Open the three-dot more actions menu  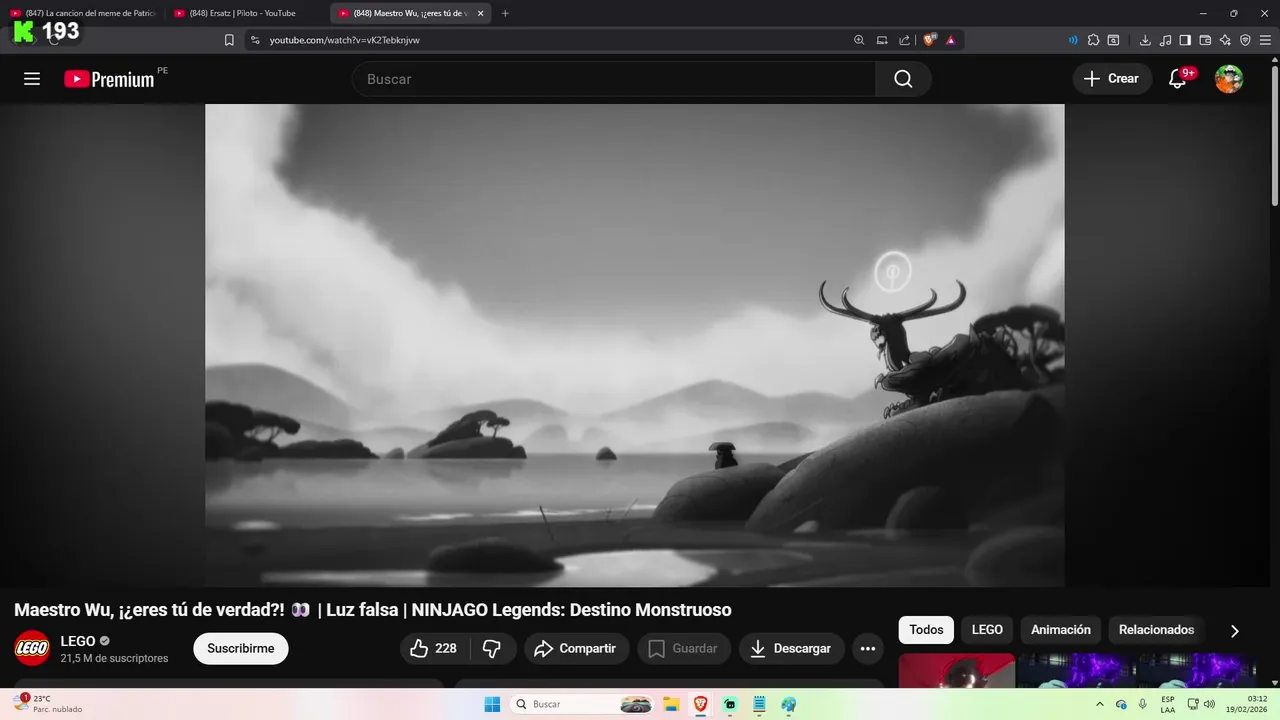point(868,649)
